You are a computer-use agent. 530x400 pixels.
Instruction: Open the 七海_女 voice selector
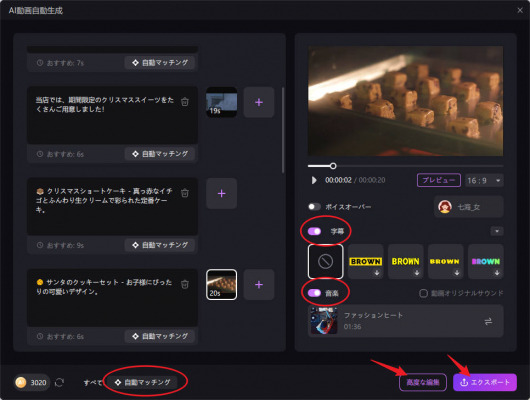[469, 207]
